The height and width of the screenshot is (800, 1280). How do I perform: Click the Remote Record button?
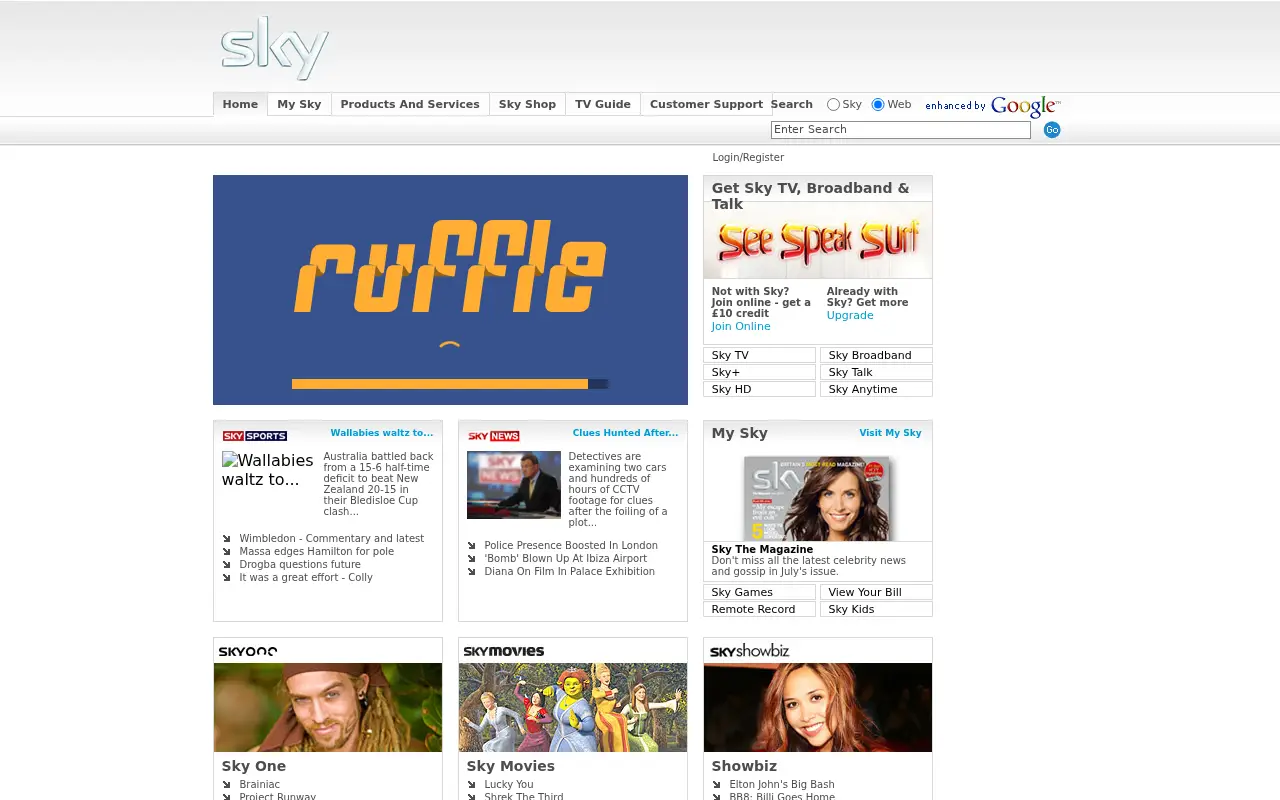pos(759,609)
